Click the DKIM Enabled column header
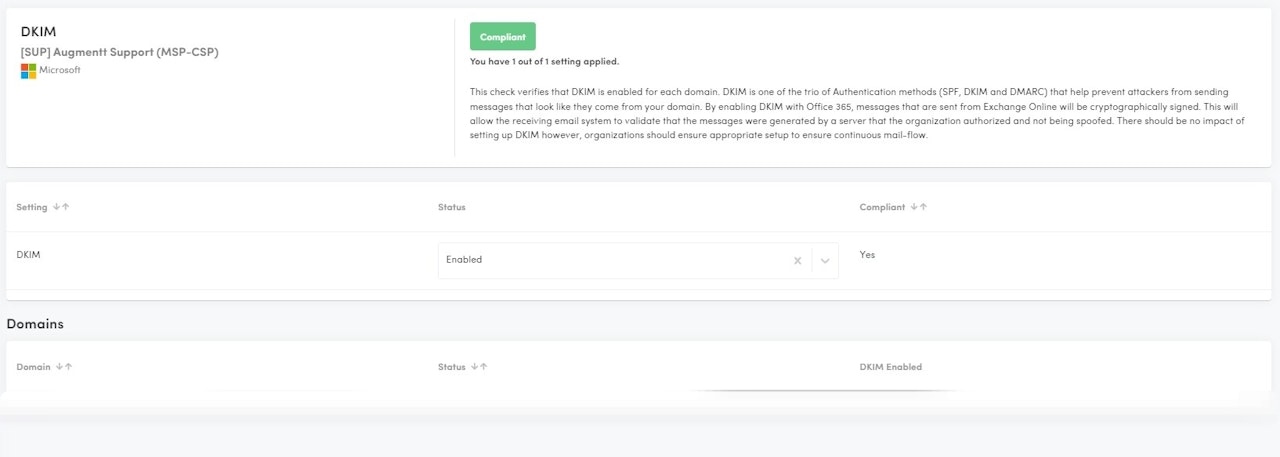 [x=890, y=367]
